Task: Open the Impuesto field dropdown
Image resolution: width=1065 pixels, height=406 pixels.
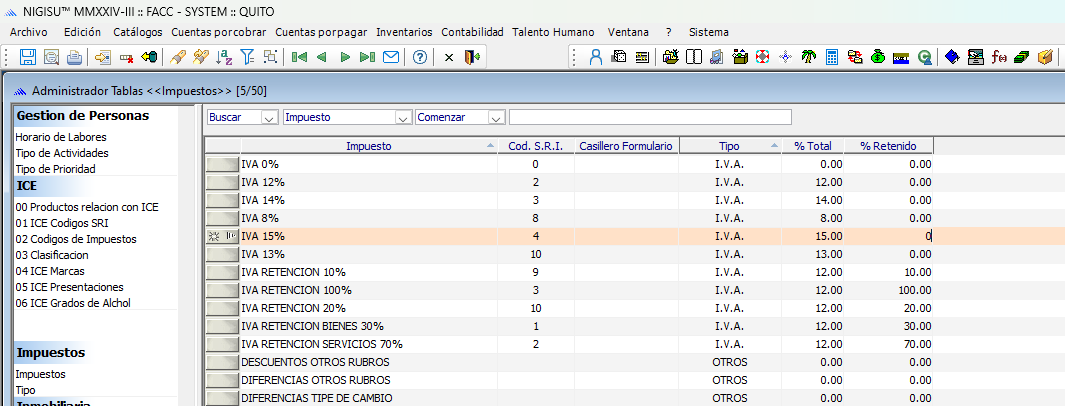Action: click(403, 117)
